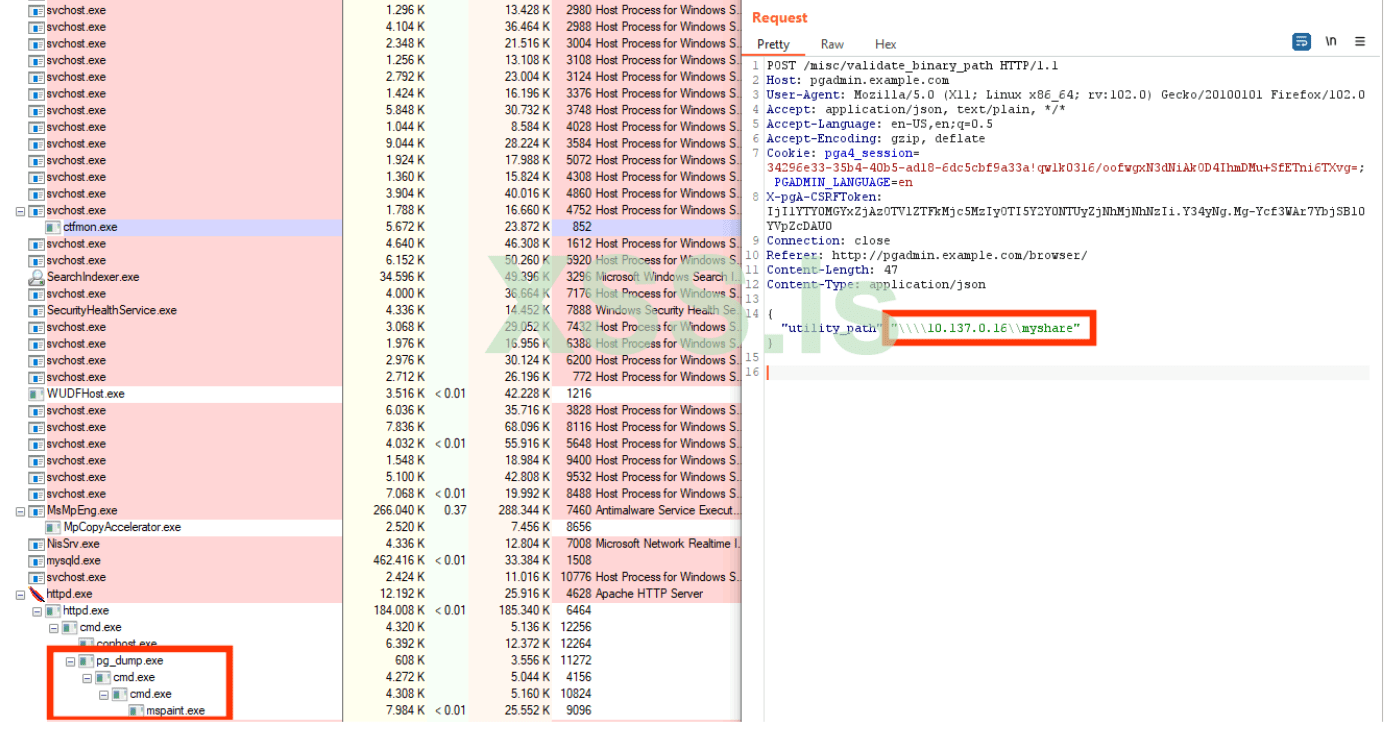The height and width of the screenshot is (736, 1384).
Task: Select the SecurityHealthService.exe process
Action: 112,310
